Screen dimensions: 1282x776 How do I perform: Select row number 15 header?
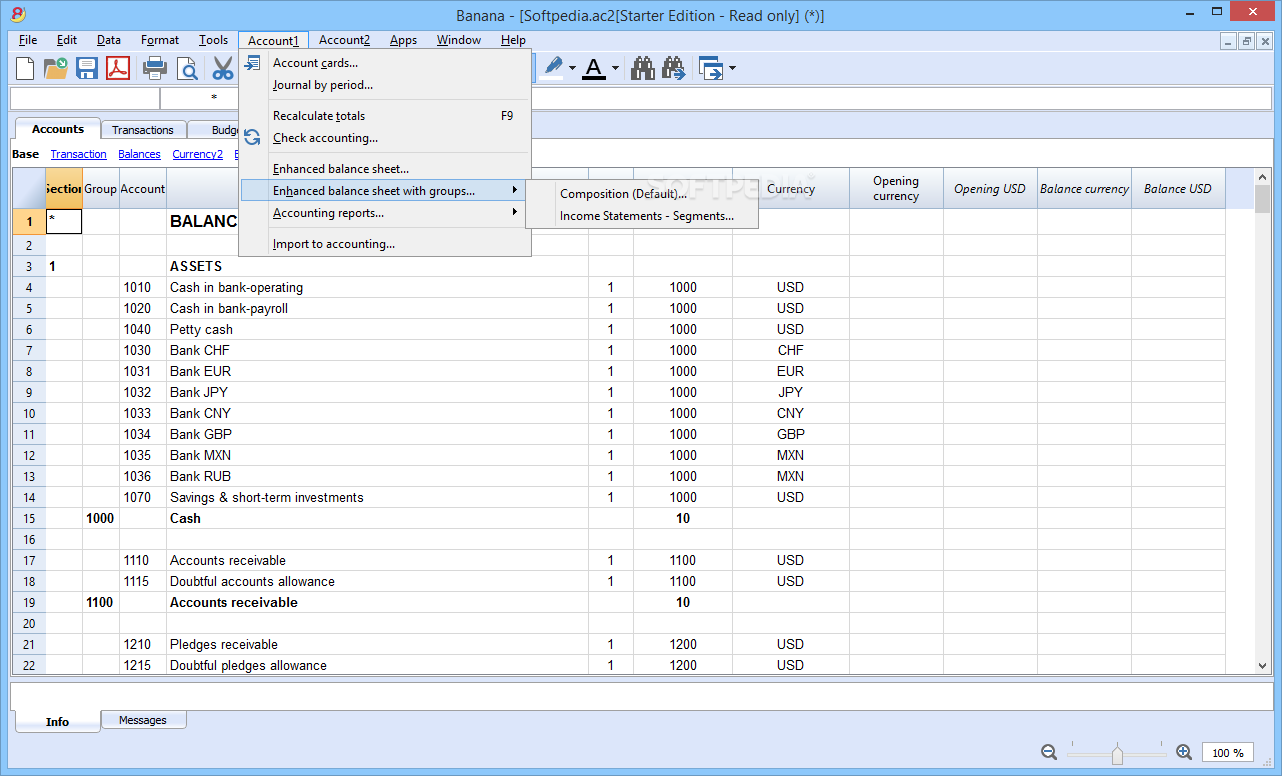(29, 518)
